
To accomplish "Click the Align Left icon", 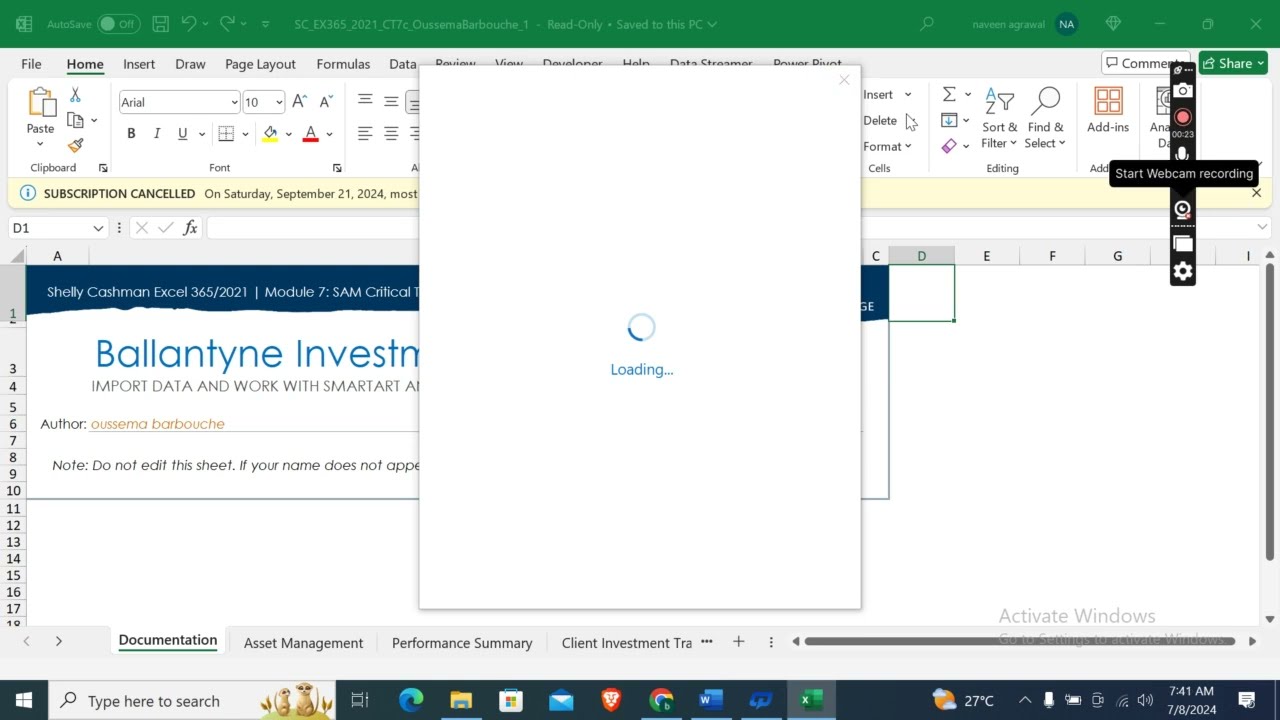I will 365,134.
